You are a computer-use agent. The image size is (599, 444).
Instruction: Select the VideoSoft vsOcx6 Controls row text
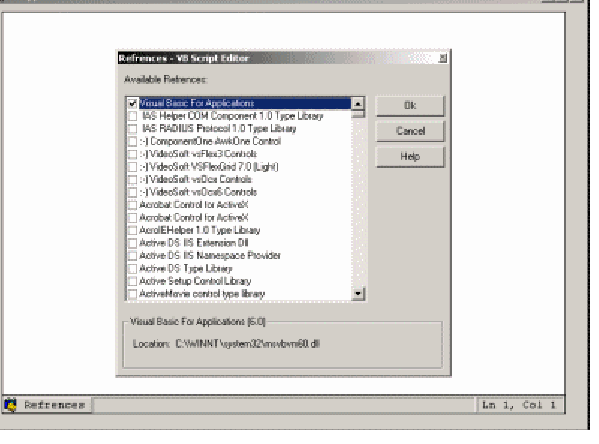(x=198, y=192)
